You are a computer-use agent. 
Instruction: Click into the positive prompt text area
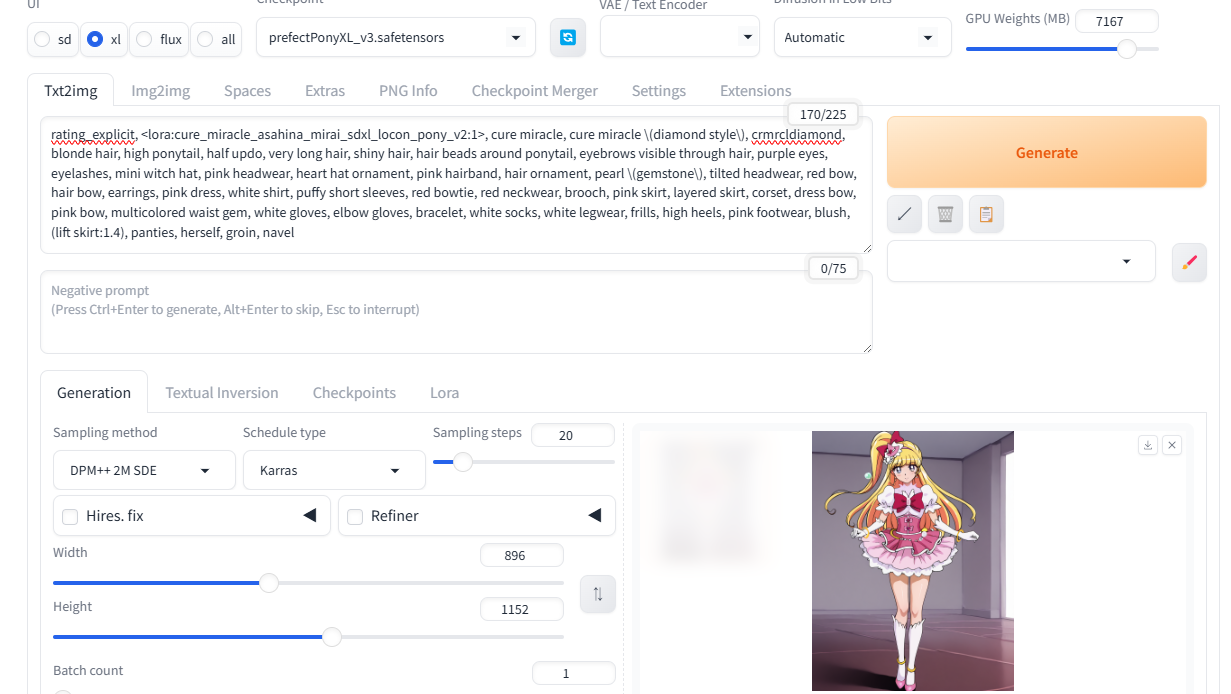click(456, 185)
